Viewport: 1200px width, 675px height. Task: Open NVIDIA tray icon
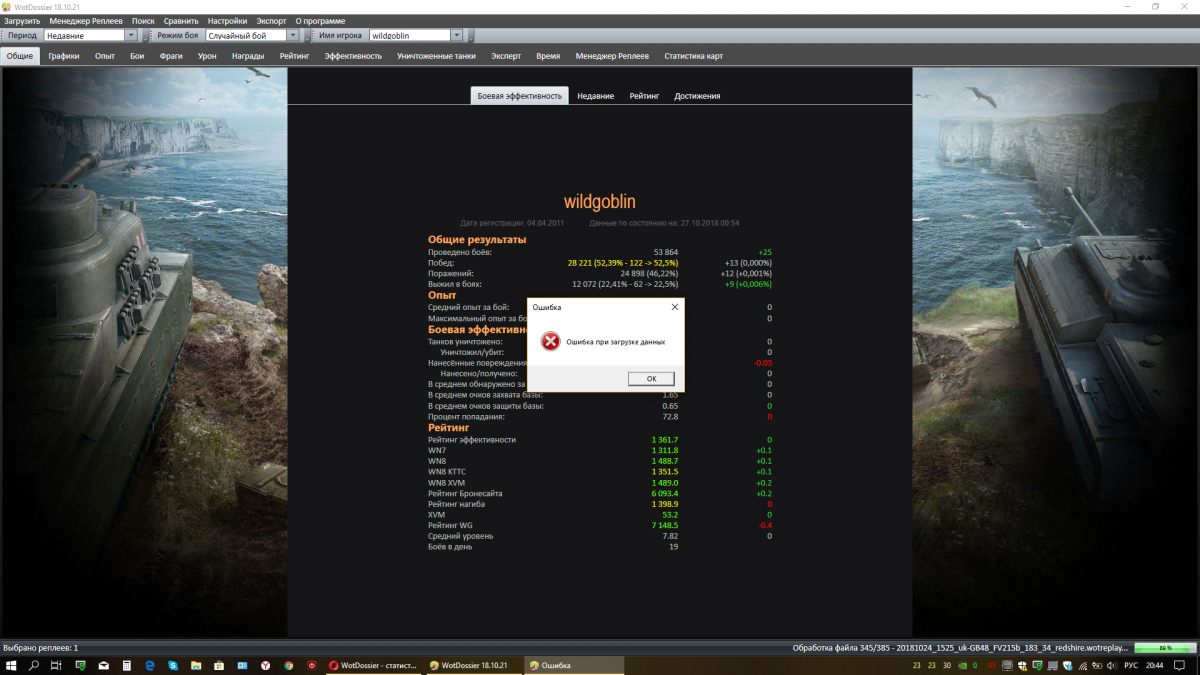962,665
